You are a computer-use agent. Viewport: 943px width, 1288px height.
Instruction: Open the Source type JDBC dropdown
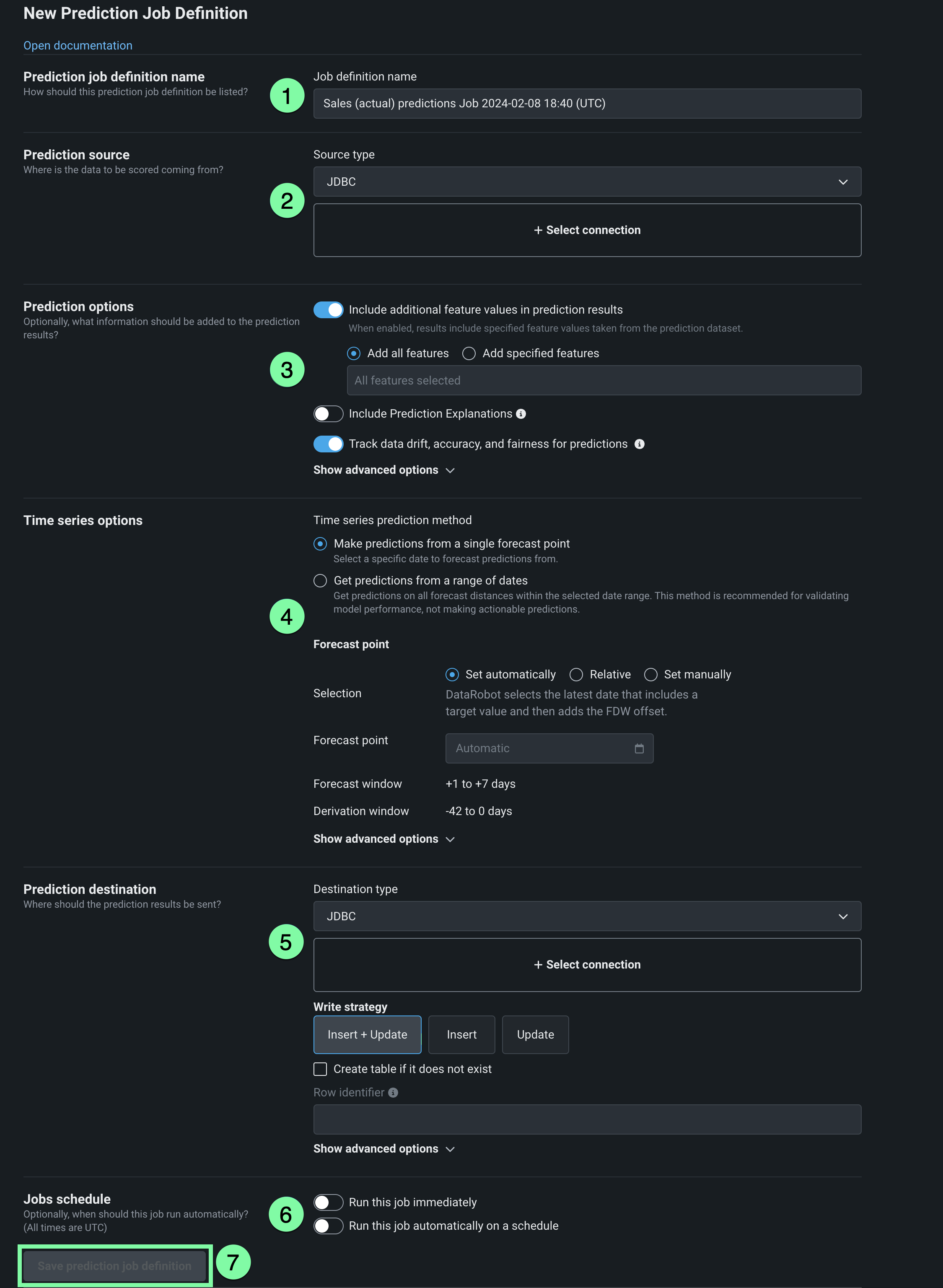587,182
